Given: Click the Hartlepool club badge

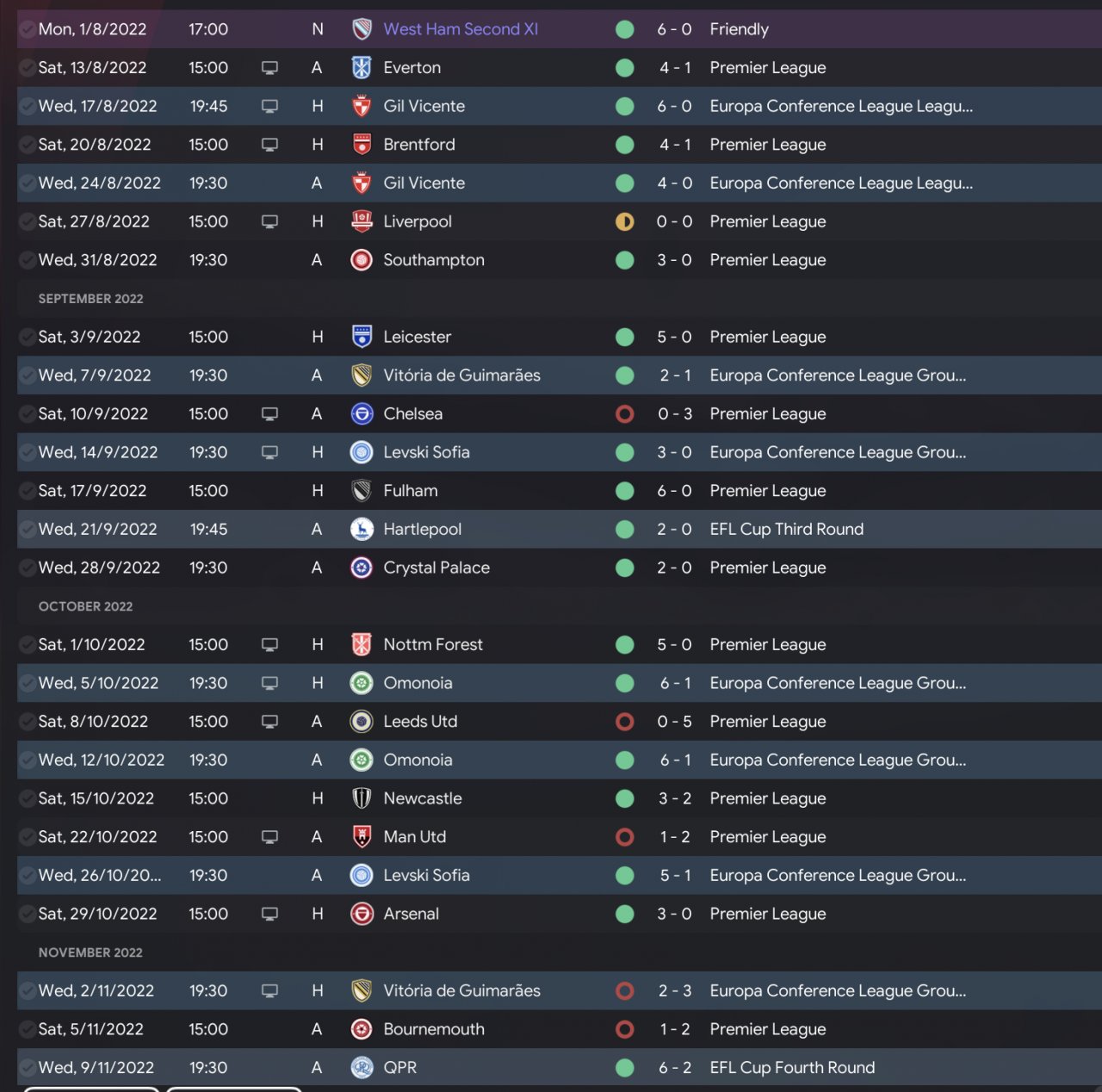Looking at the screenshot, I should pyautogui.click(x=362, y=530).
